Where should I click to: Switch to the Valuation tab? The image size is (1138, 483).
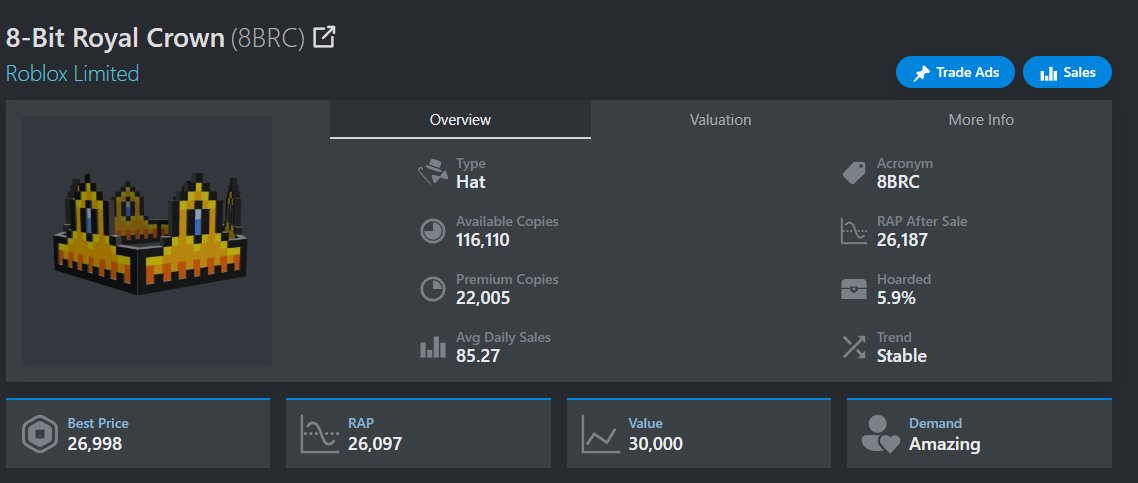point(720,120)
